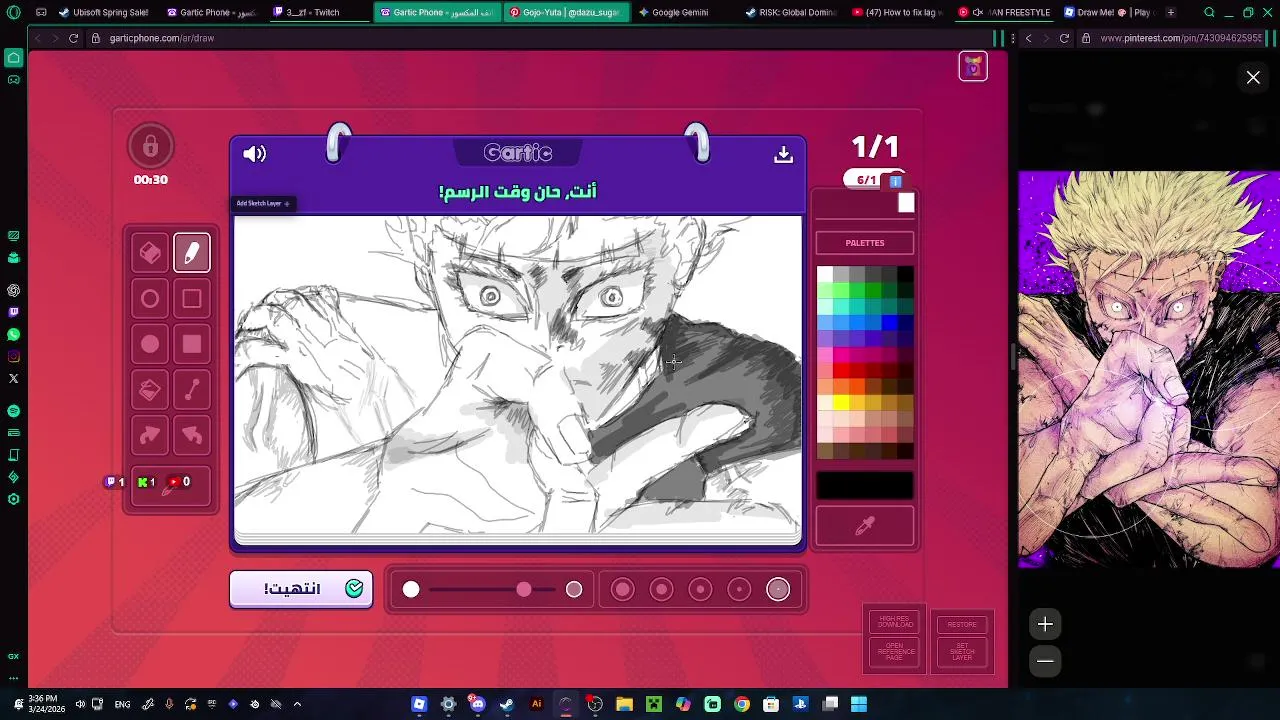Click the RESTORE button
Viewport: 1280px width, 720px height.
click(962, 624)
